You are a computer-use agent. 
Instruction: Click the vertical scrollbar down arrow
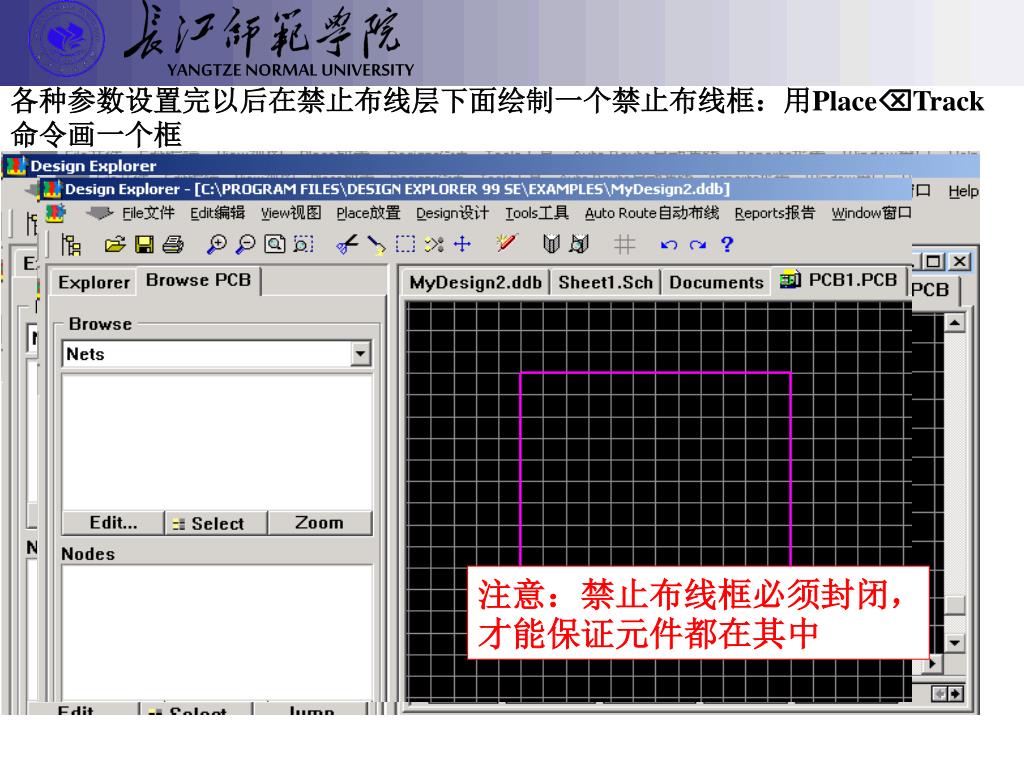(x=955, y=643)
